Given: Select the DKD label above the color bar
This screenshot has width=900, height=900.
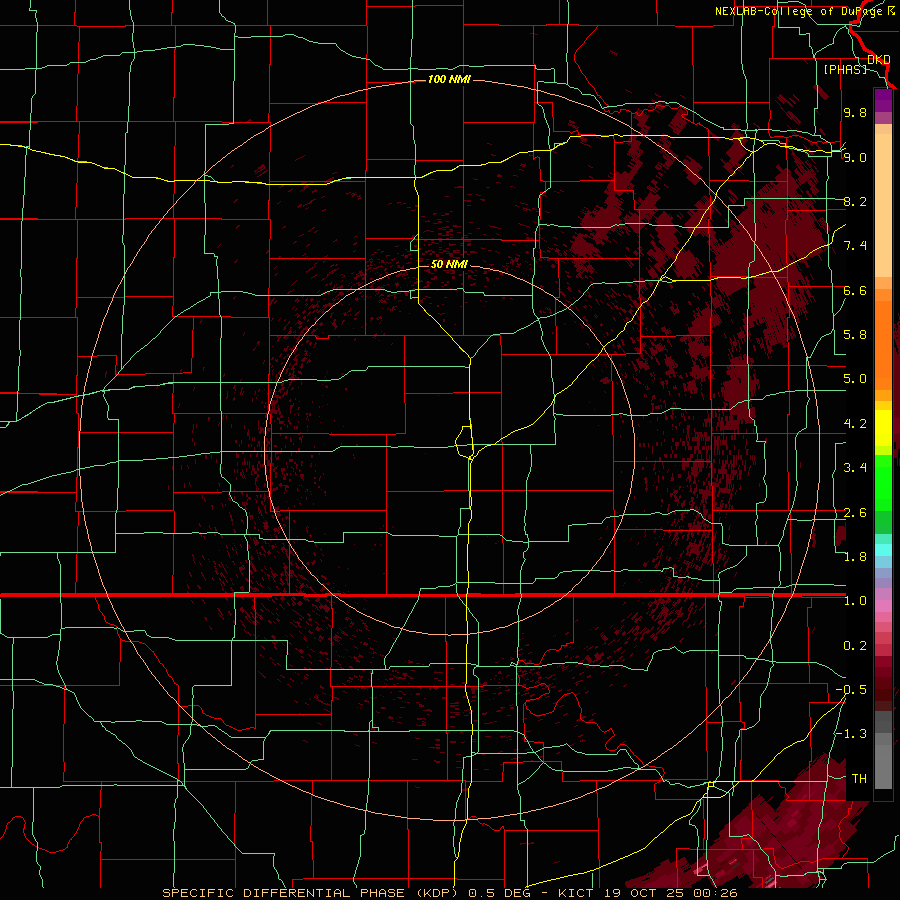Looking at the screenshot, I should (x=878, y=60).
